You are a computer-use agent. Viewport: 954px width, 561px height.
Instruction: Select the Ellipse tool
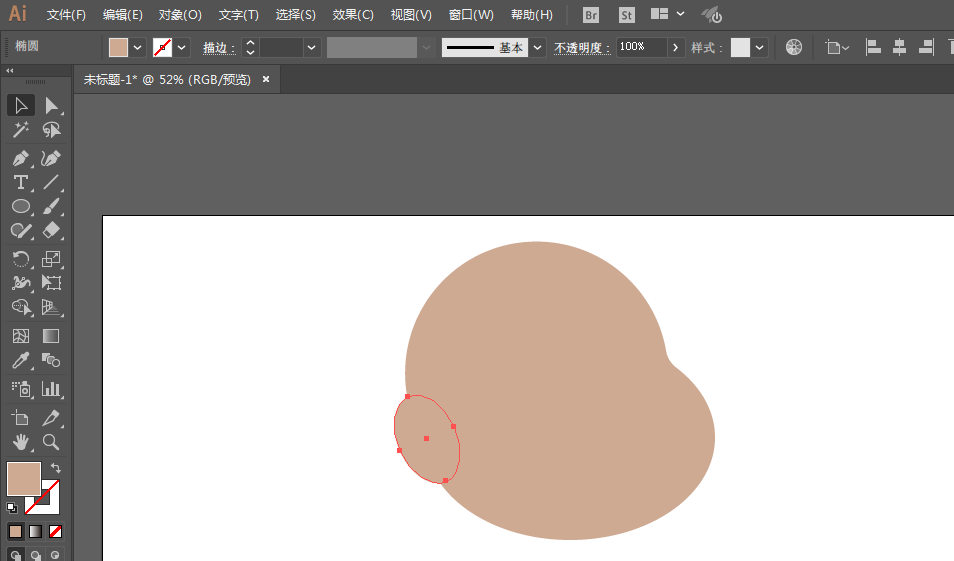pyautogui.click(x=20, y=206)
